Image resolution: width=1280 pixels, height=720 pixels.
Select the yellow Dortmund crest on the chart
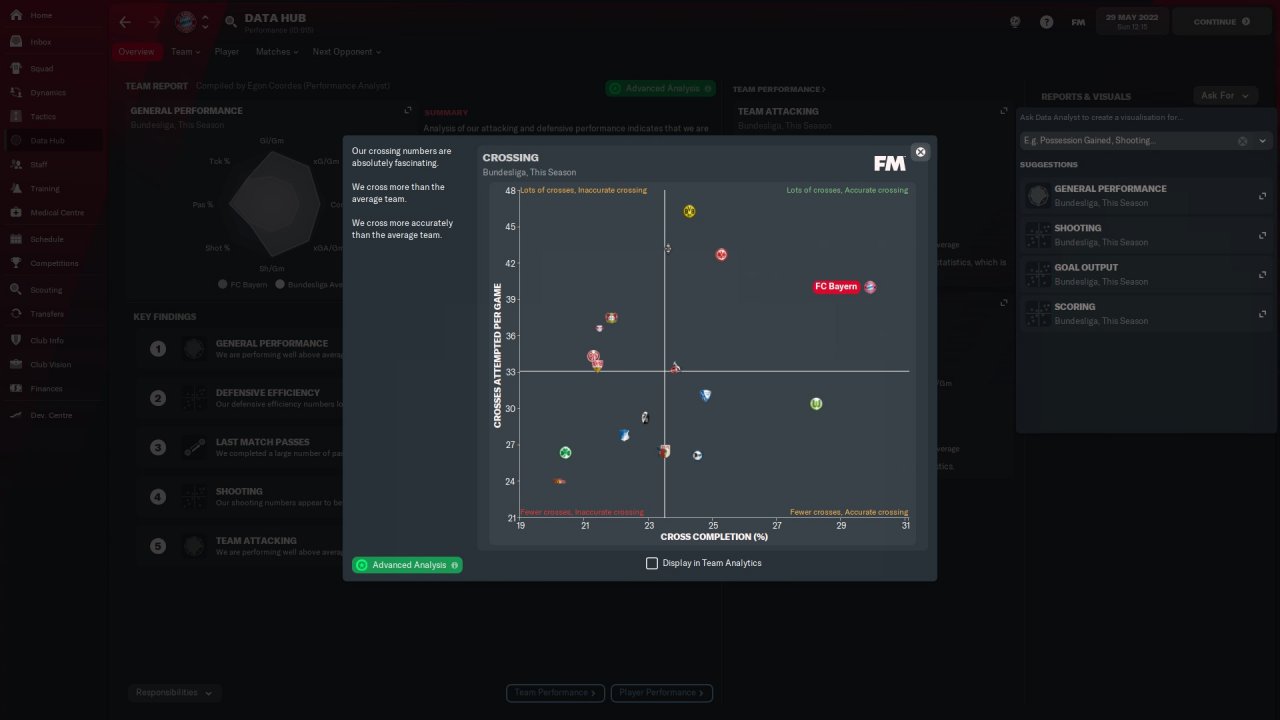click(689, 211)
